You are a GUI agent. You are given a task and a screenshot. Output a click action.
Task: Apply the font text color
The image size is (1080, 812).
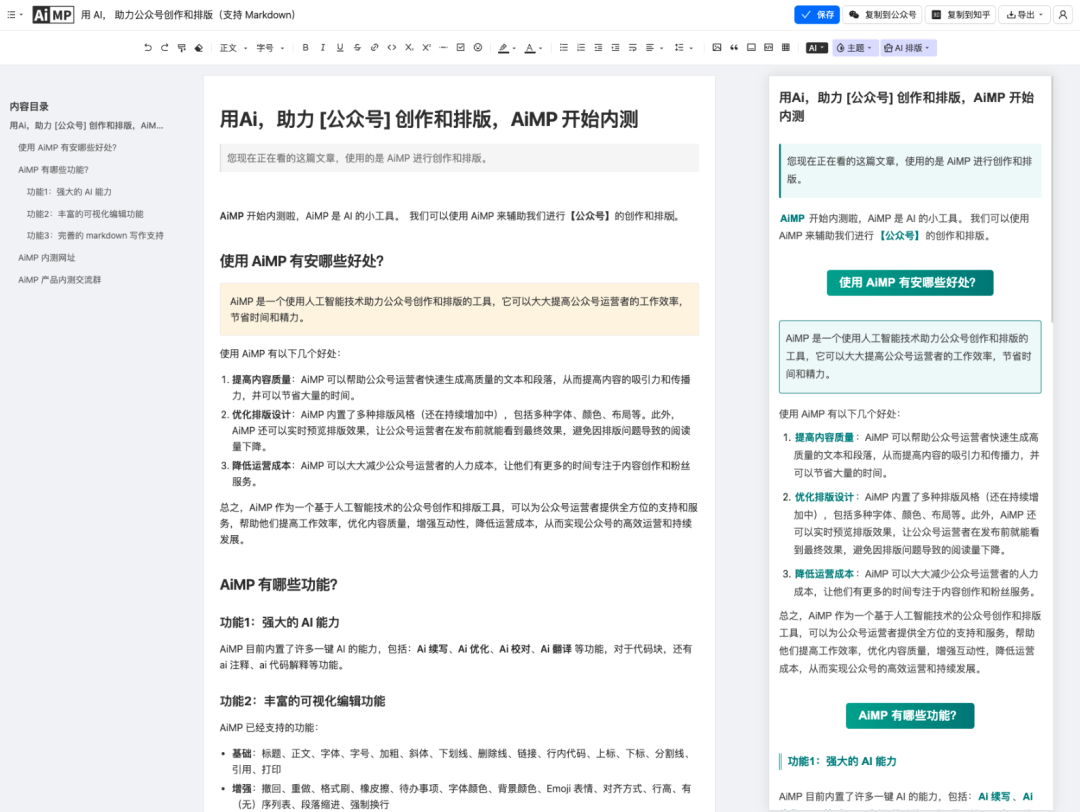click(529, 48)
